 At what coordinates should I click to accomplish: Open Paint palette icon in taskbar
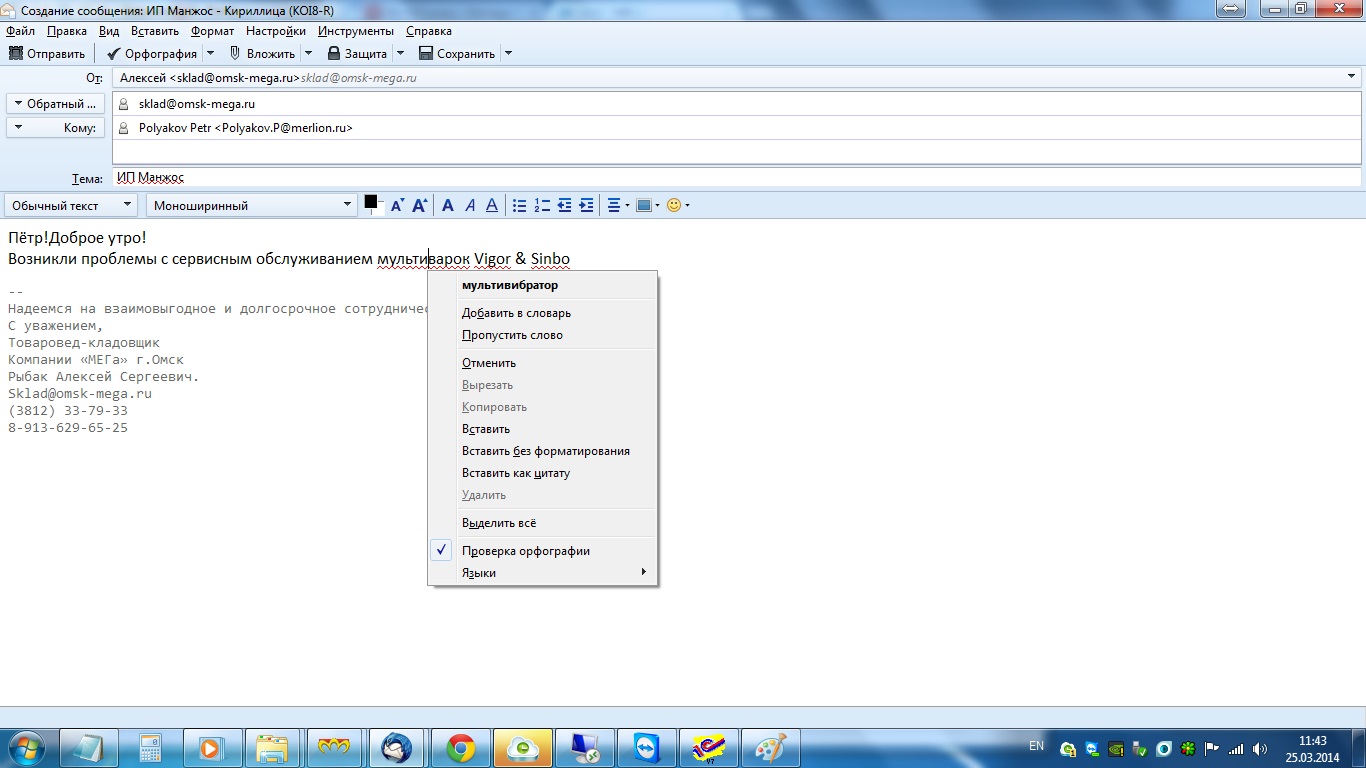[x=769, y=748]
